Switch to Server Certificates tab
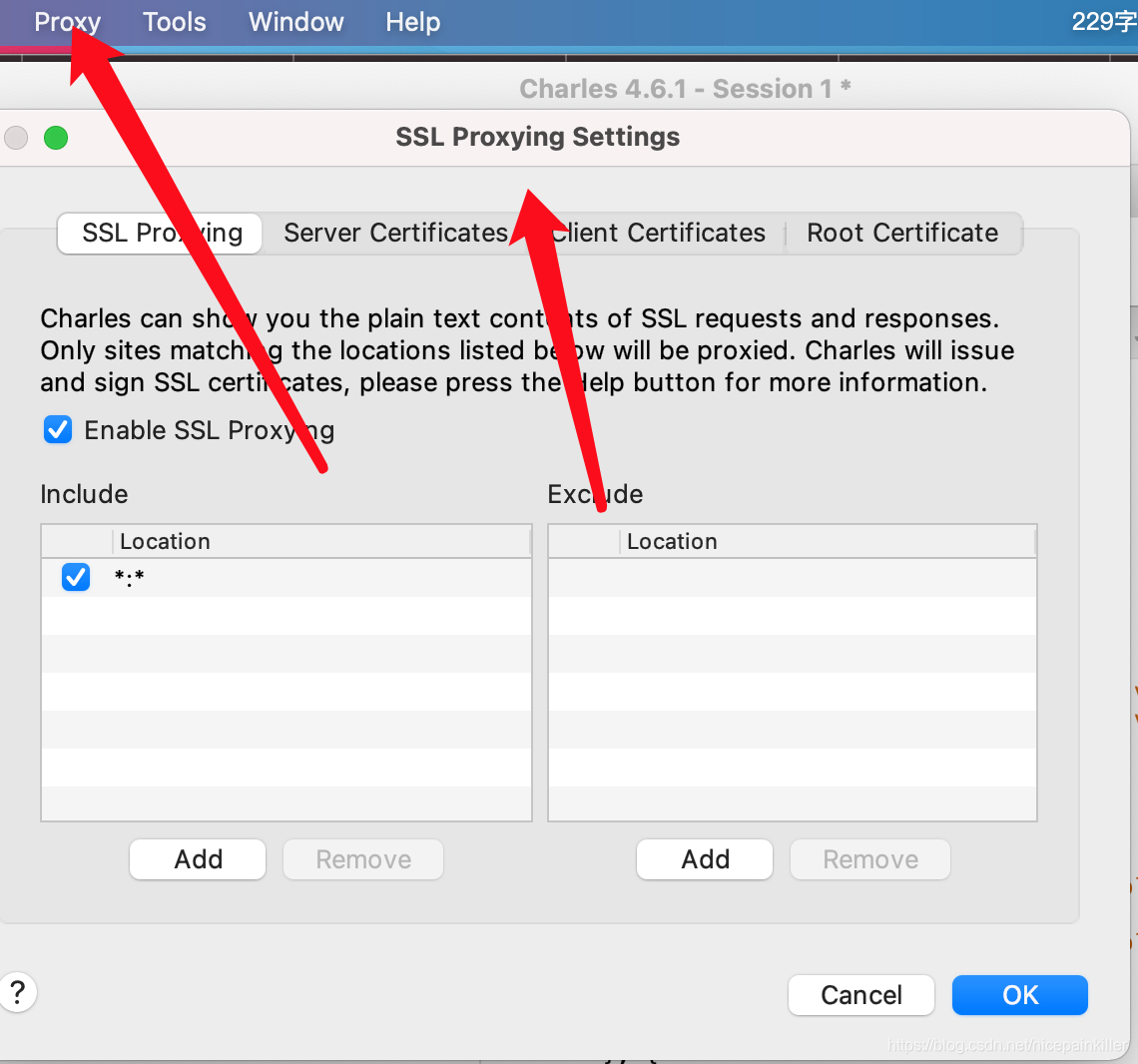Image resolution: width=1138 pixels, height=1064 pixels. [395, 233]
